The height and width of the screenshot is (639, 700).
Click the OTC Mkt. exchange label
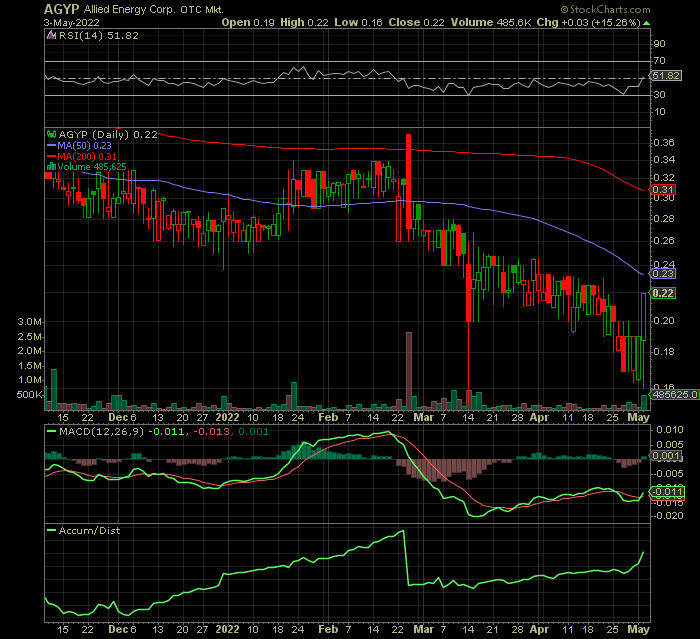coord(202,9)
